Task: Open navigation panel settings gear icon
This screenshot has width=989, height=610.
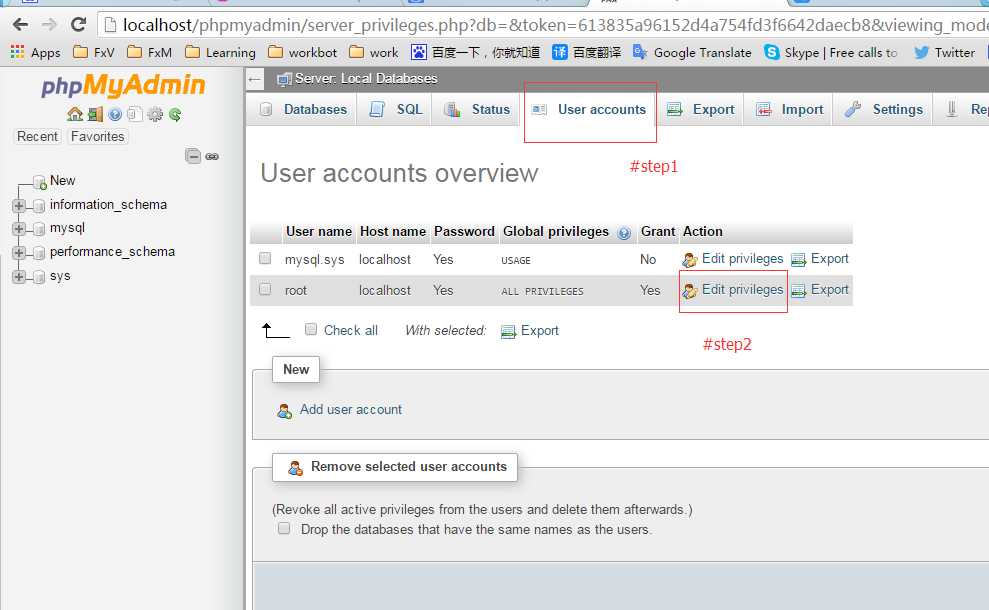Action: point(155,114)
